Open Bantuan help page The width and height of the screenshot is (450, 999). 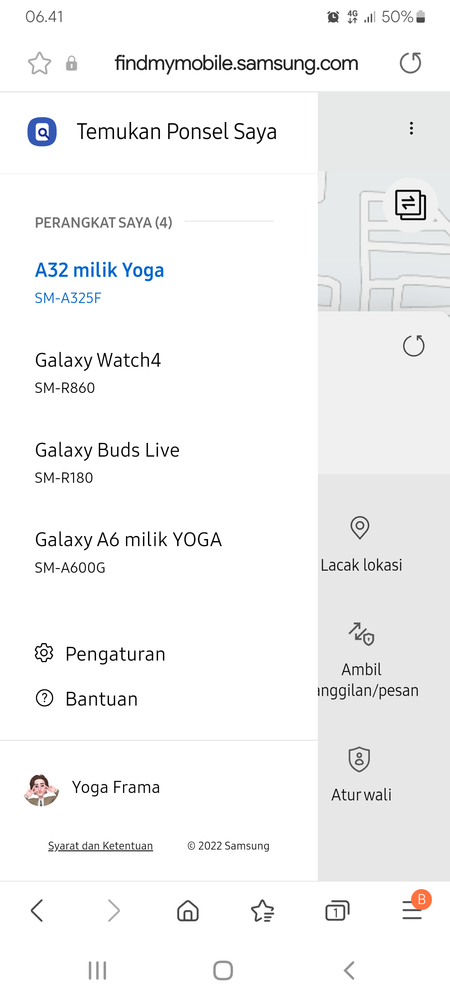click(86, 698)
